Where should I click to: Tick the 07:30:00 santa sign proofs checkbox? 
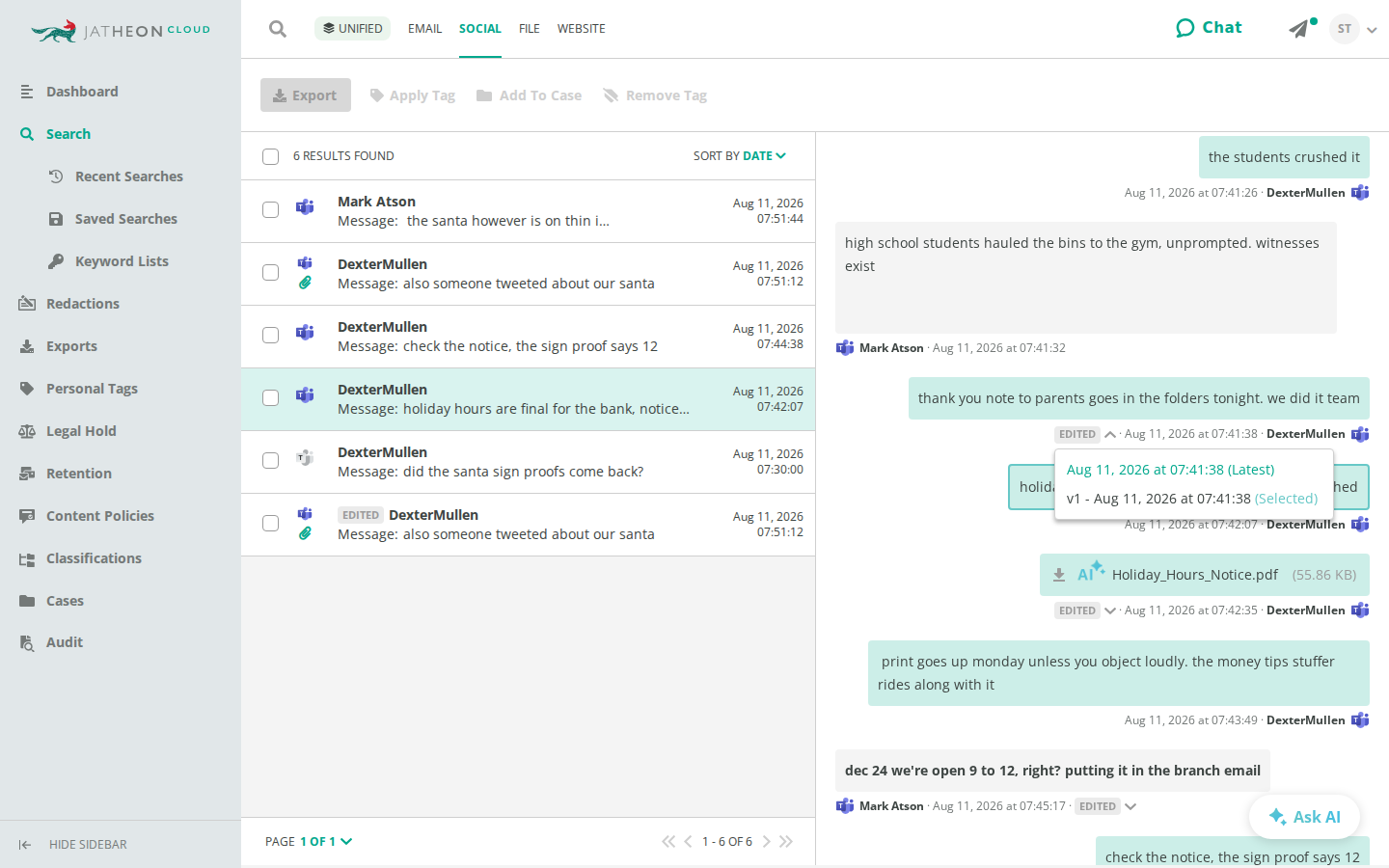coord(271,460)
